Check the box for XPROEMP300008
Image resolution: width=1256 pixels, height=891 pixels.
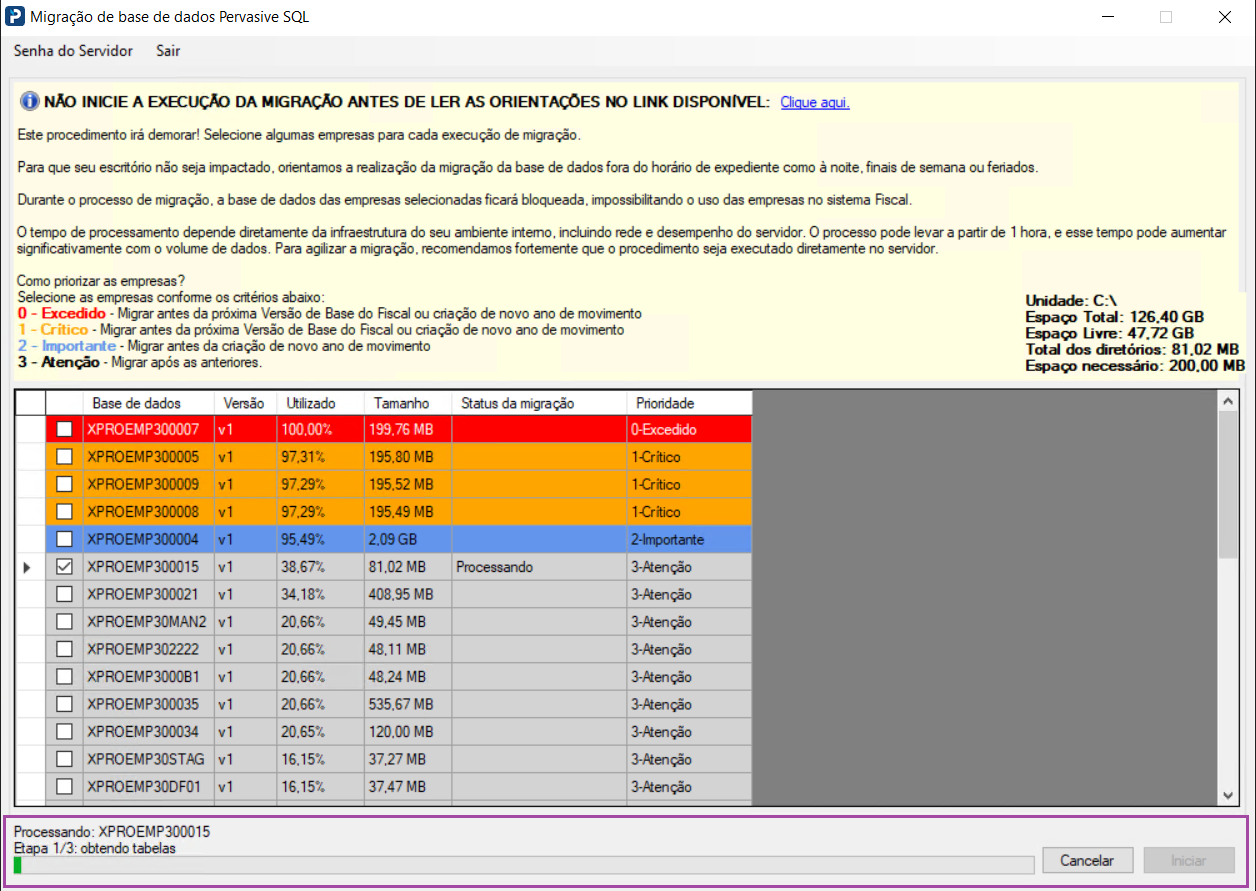pyautogui.click(x=64, y=512)
